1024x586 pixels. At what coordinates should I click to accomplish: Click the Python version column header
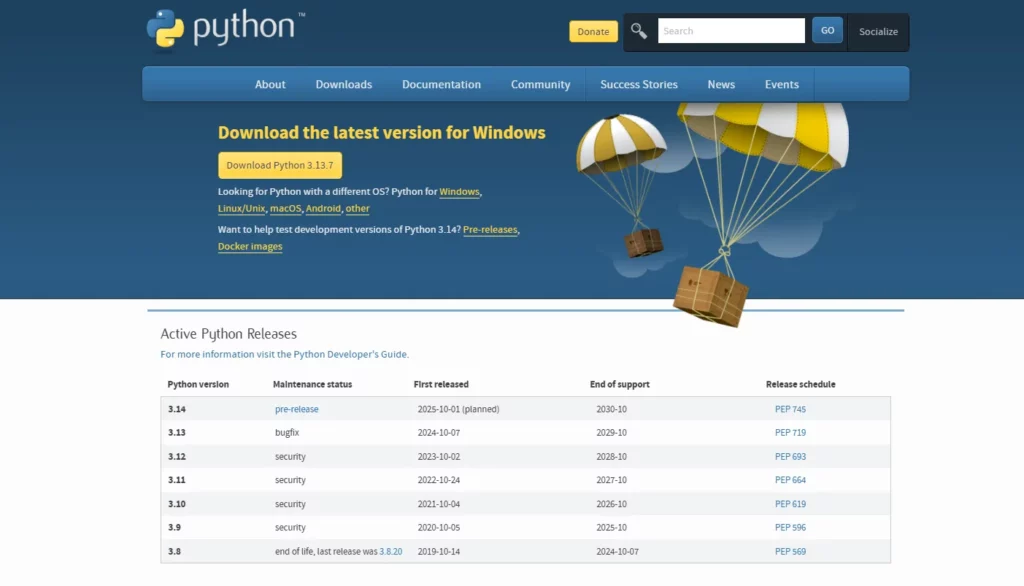198,384
